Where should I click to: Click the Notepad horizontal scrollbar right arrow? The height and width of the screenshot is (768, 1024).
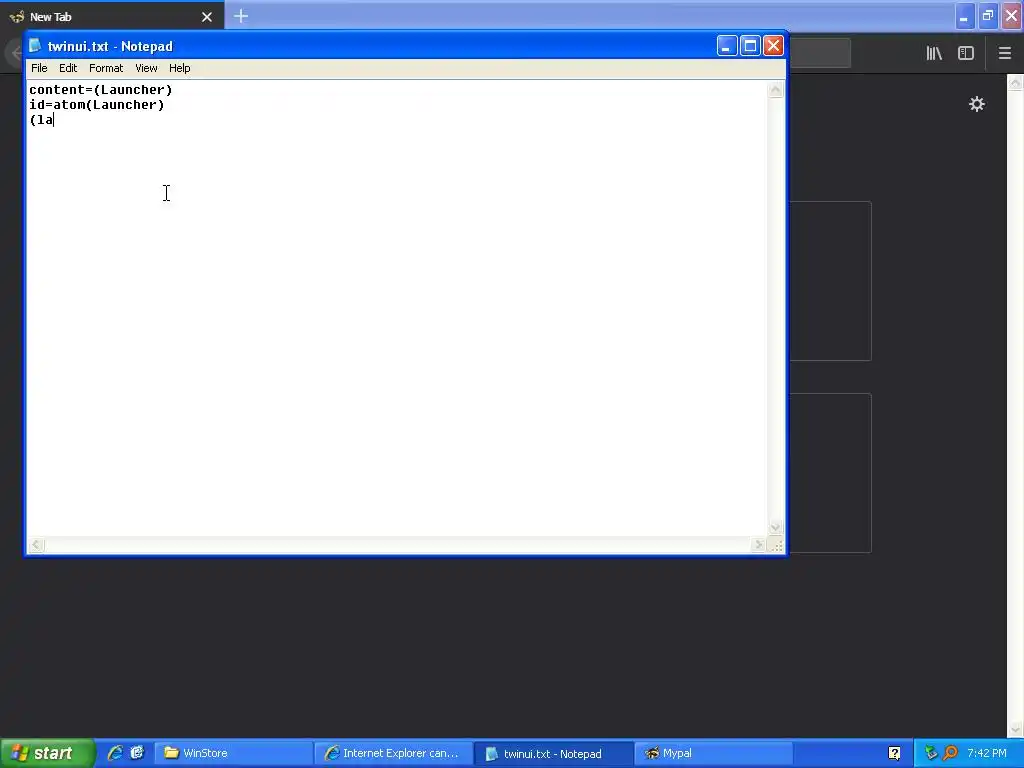tap(758, 545)
